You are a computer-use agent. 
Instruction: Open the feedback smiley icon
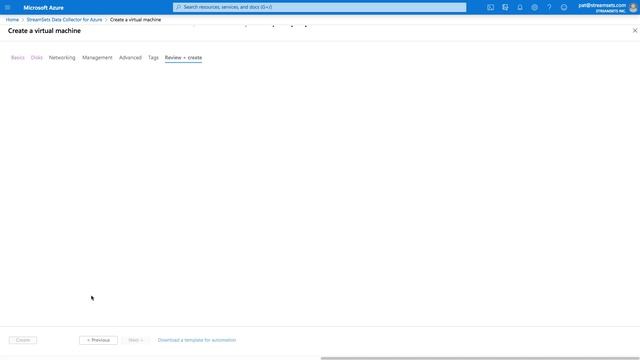(564, 7)
